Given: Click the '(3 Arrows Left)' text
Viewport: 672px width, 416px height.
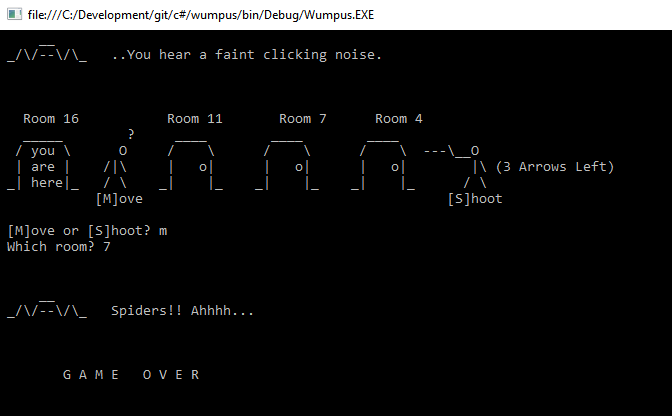Looking at the screenshot, I should (x=555, y=167).
